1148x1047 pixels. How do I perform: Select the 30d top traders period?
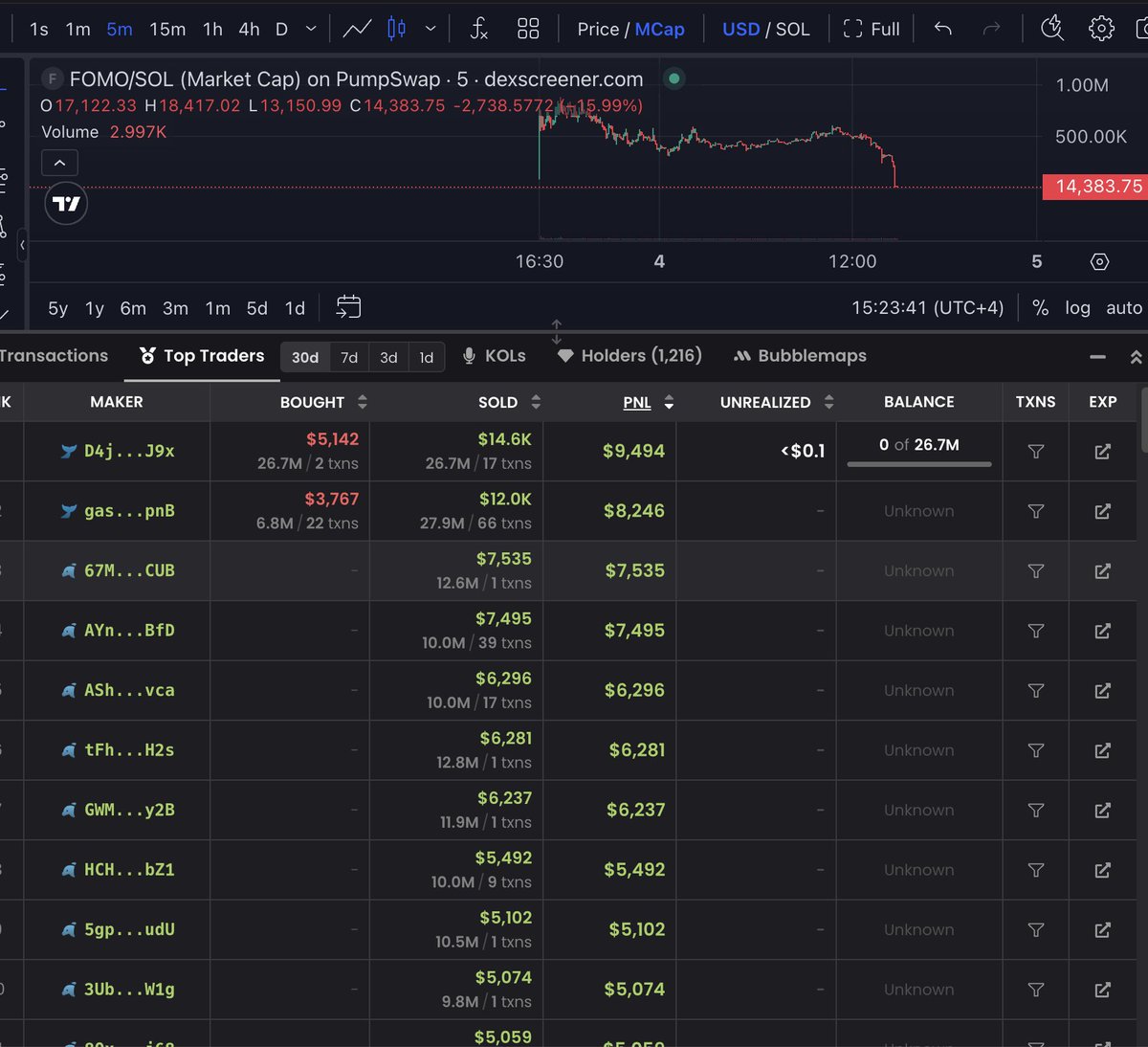(x=305, y=357)
